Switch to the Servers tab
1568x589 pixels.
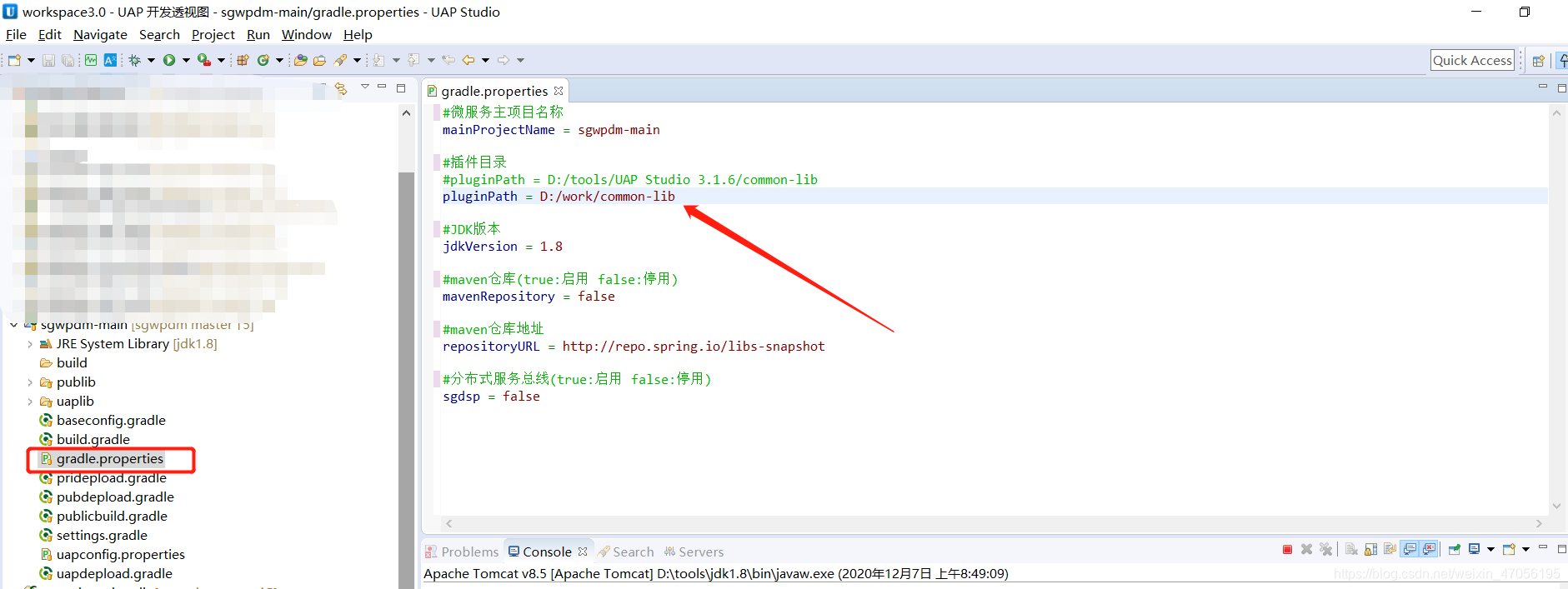[694, 552]
